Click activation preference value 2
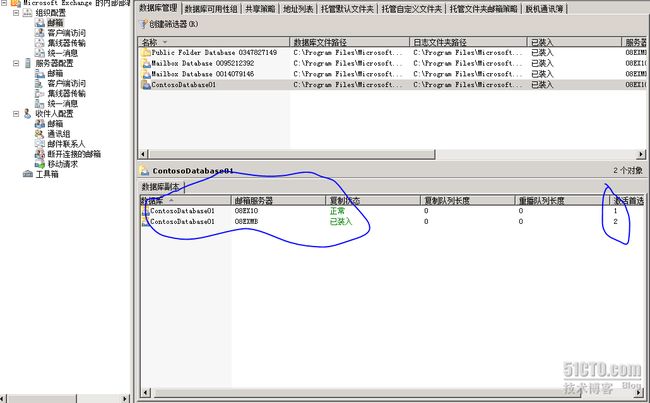This screenshot has width=650, height=403. point(615,222)
